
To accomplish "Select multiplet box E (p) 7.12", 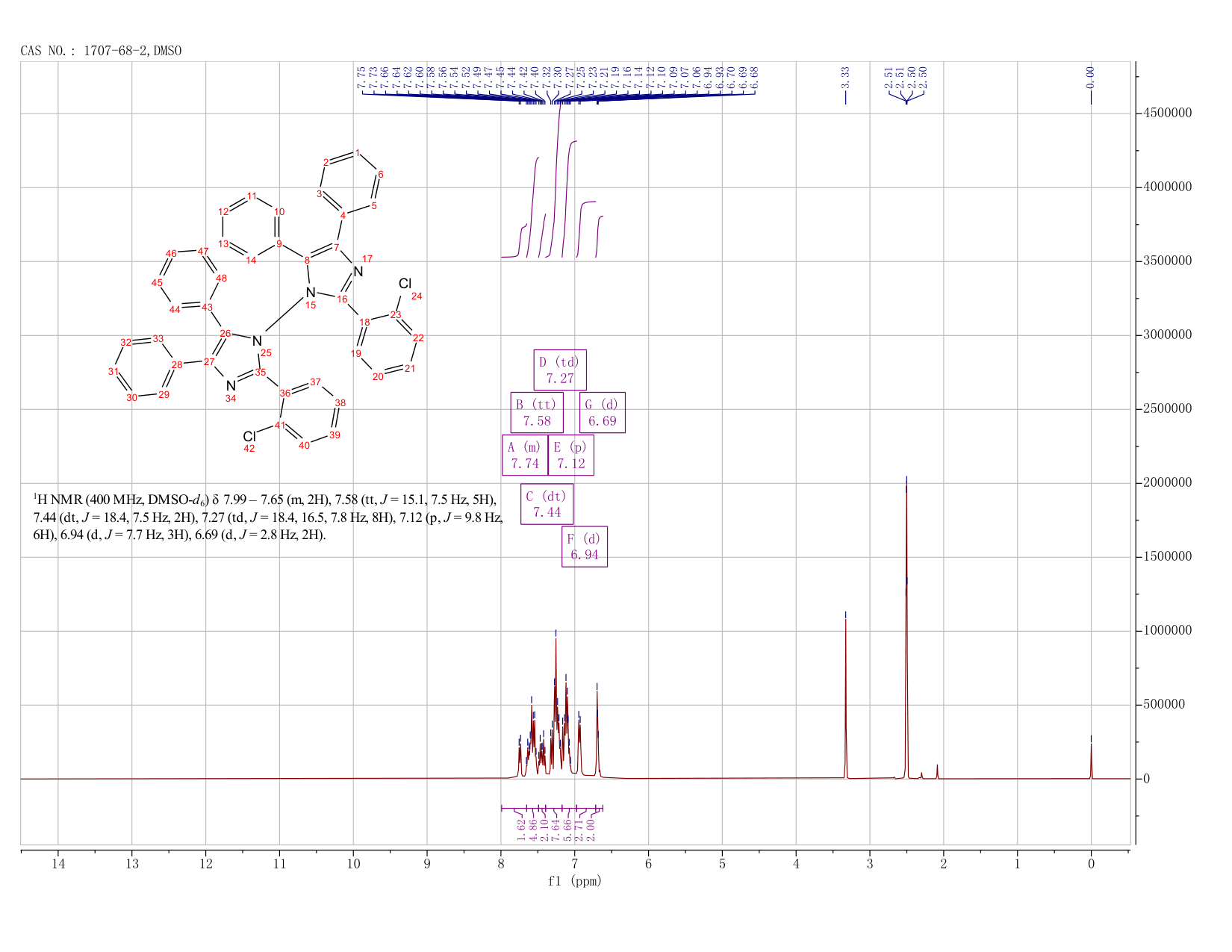I will click(571, 455).
